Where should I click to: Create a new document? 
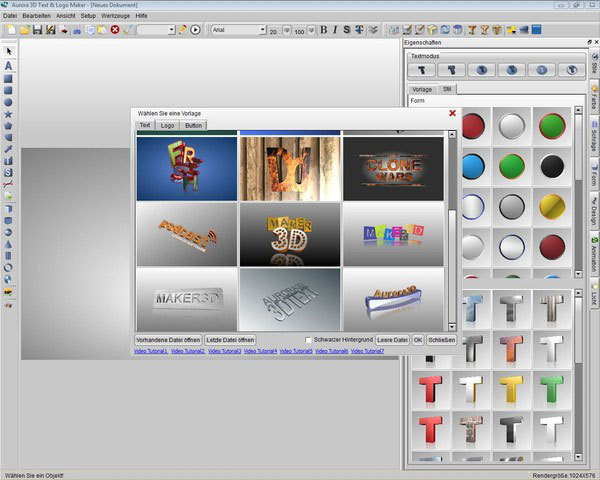(11, 29)
